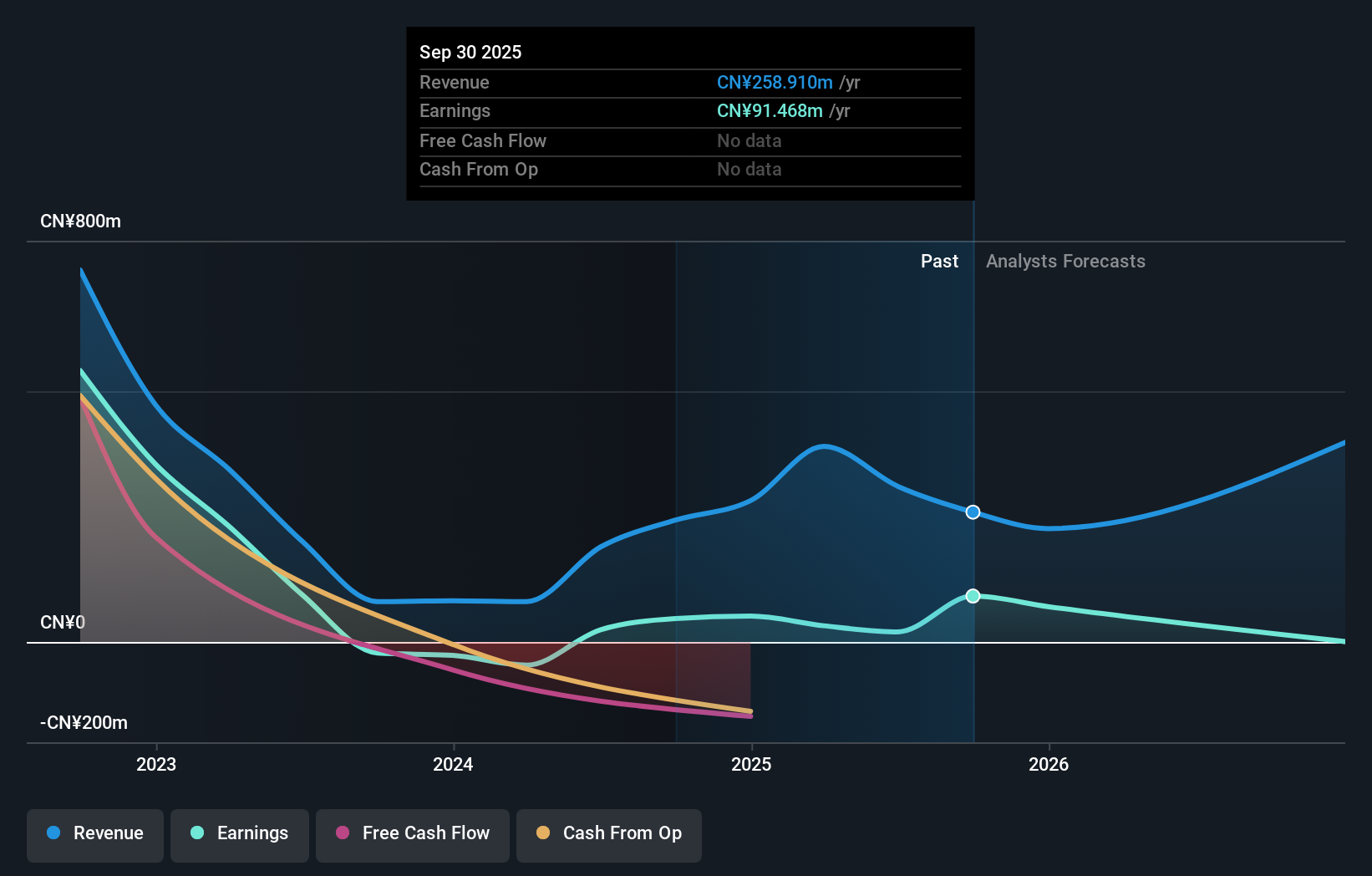Screen dimensions: 1372x876
Task: Select the Revenue data point marker on chart
Action: click(972, 512)
